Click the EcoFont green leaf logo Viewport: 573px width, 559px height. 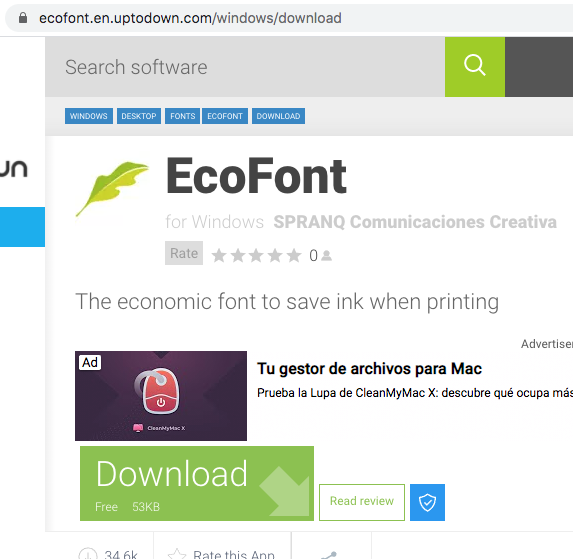click(x=113, y=188)
